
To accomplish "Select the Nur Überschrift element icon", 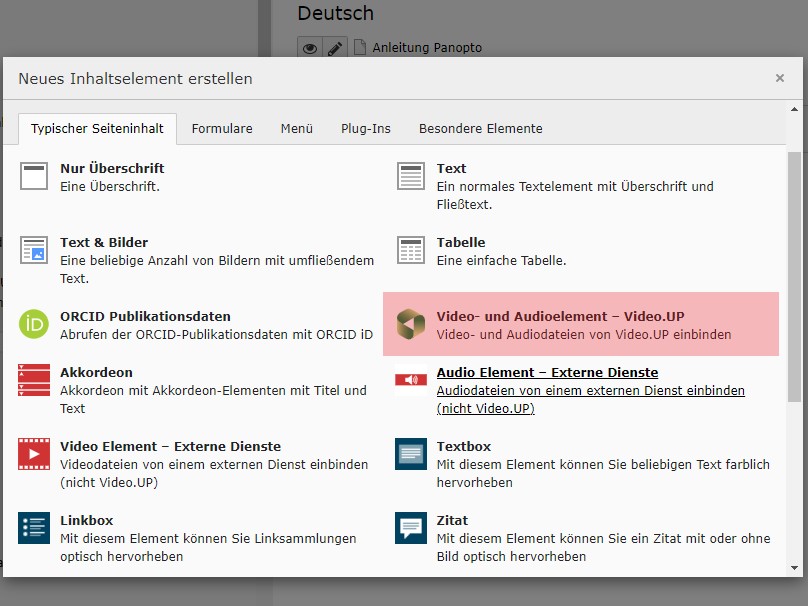I will pos(34,176).
